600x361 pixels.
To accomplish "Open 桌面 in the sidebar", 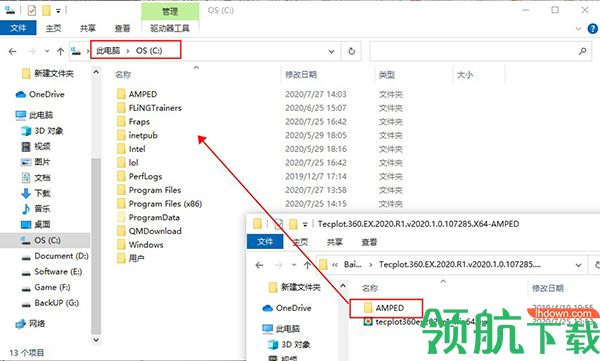I will click(36, 224).
